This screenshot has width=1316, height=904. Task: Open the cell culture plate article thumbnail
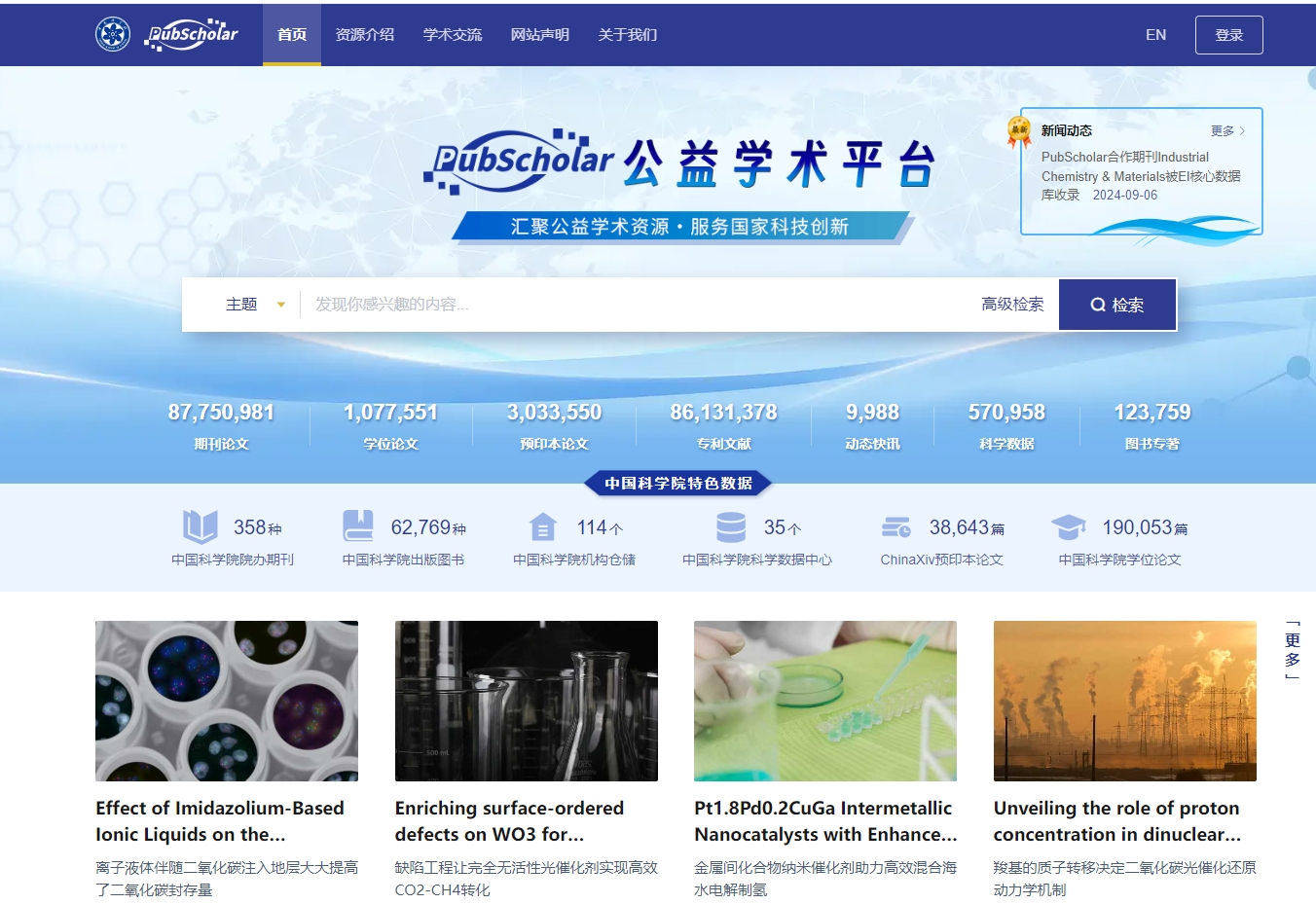(227, 701)
